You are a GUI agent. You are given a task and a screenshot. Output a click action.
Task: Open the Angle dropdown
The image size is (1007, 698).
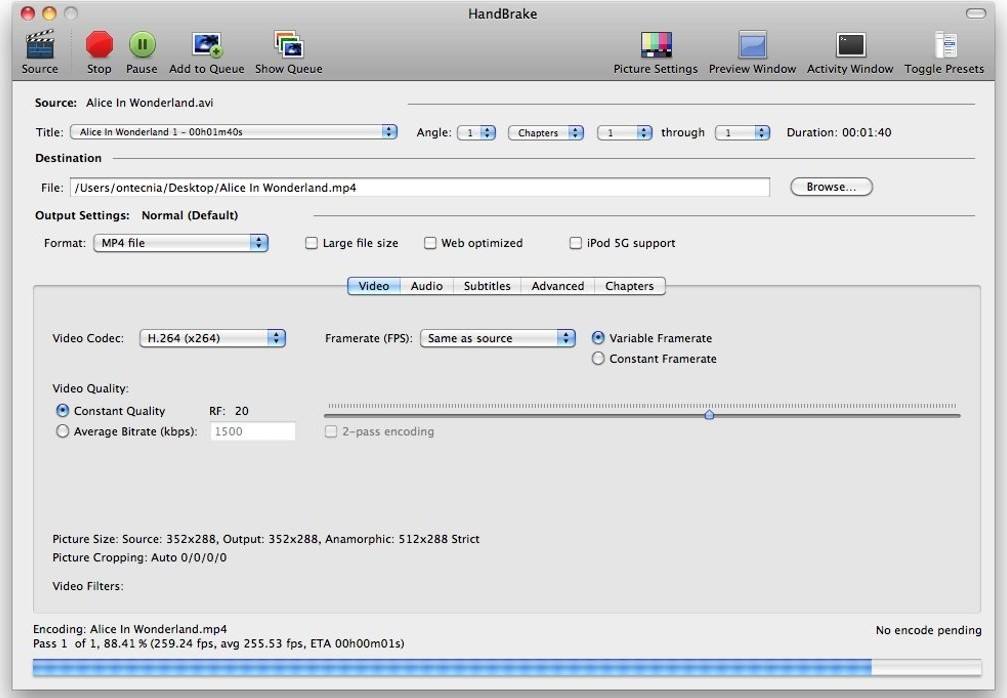(476, 132)
